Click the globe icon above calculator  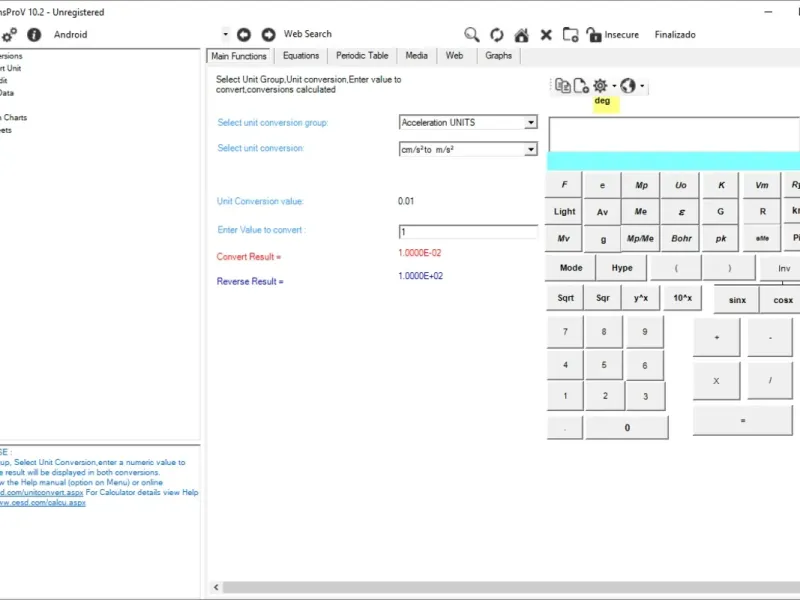point(628,86)
